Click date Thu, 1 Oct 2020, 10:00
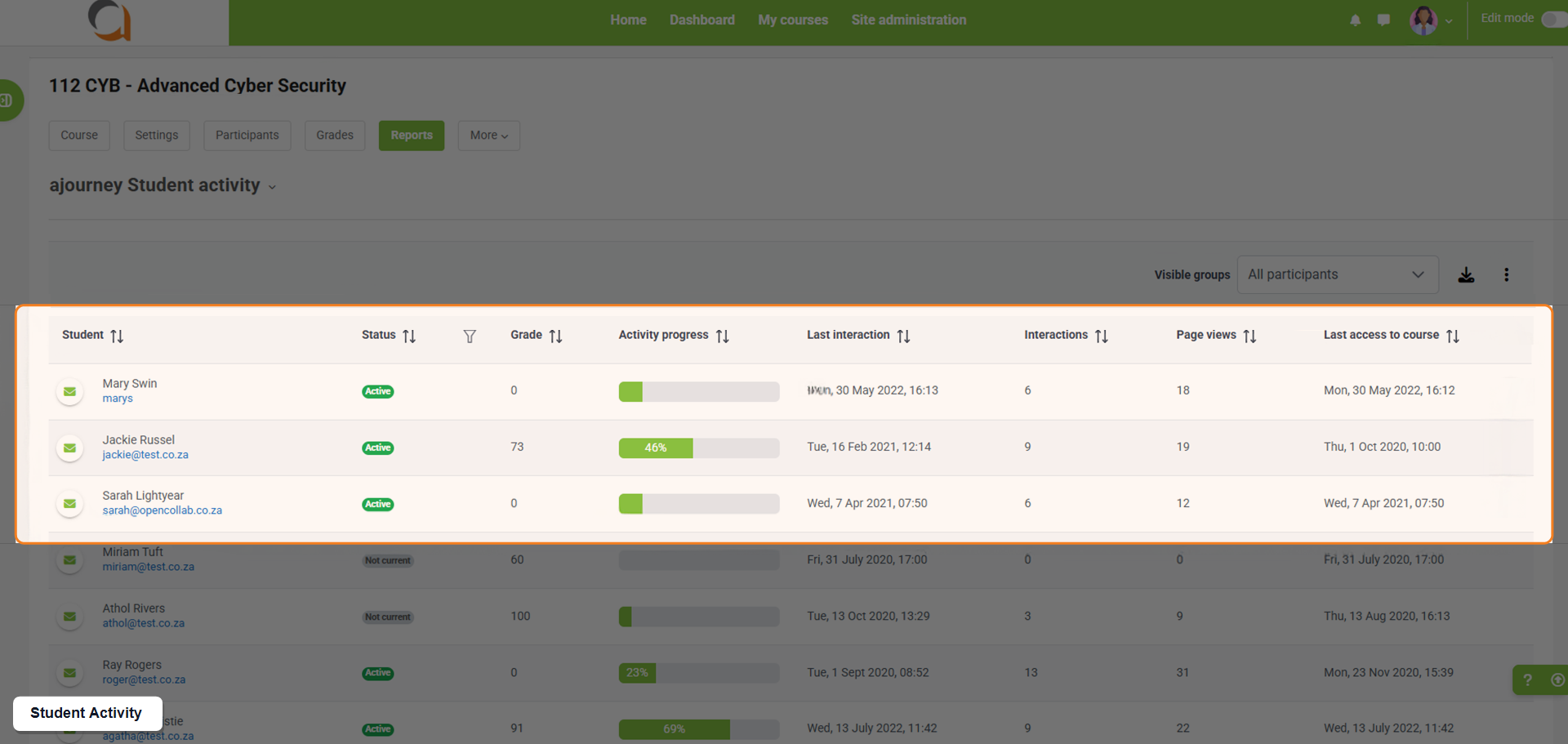This screenshot has width=1568, height=744. [1382, 447]
